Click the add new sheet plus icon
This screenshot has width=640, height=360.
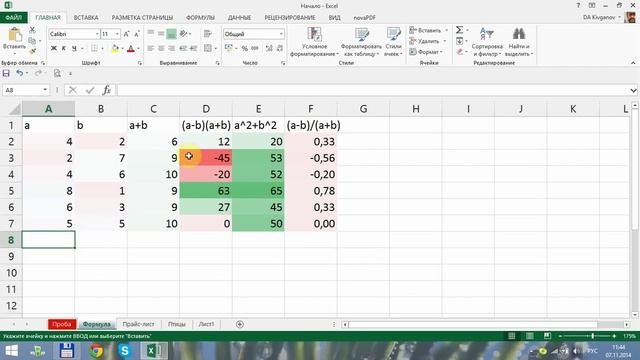[240, 324]
